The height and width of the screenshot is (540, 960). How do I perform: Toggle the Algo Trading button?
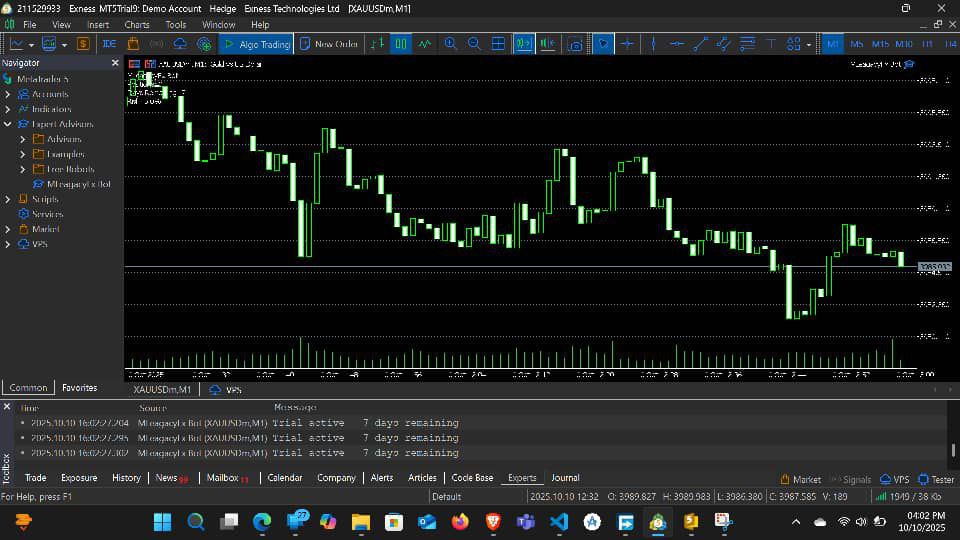point(256,44)
